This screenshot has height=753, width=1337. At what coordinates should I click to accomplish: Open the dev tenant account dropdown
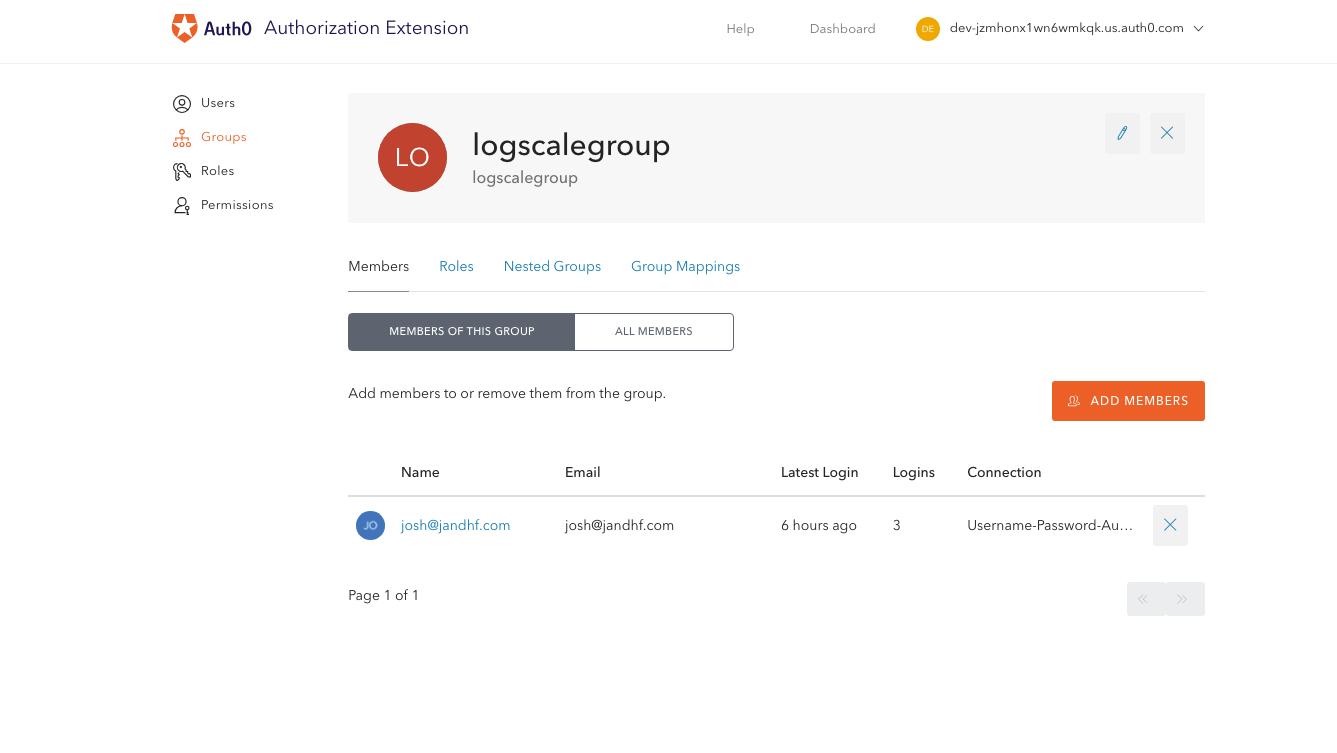(1059, 28)
